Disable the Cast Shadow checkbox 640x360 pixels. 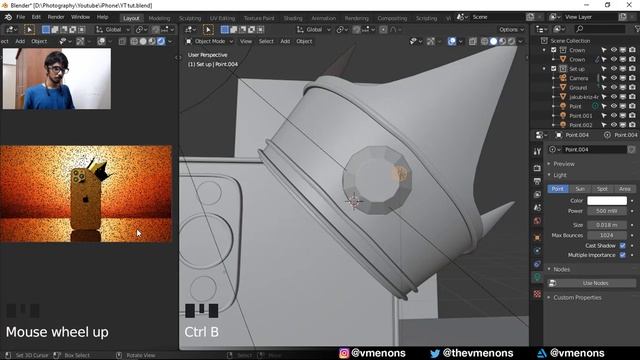[622, 246]
